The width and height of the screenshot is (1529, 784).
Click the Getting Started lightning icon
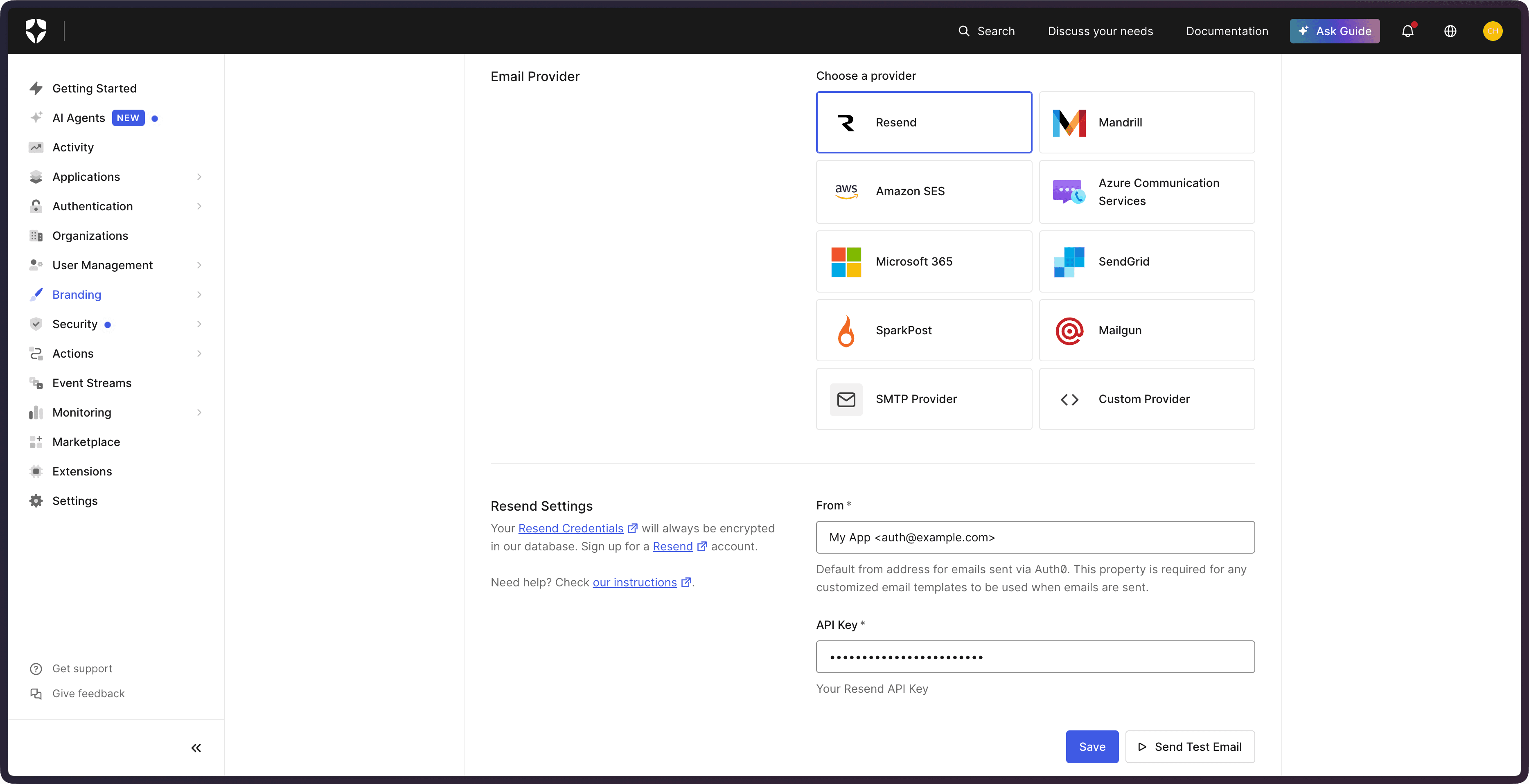click(x=36, y=88)
